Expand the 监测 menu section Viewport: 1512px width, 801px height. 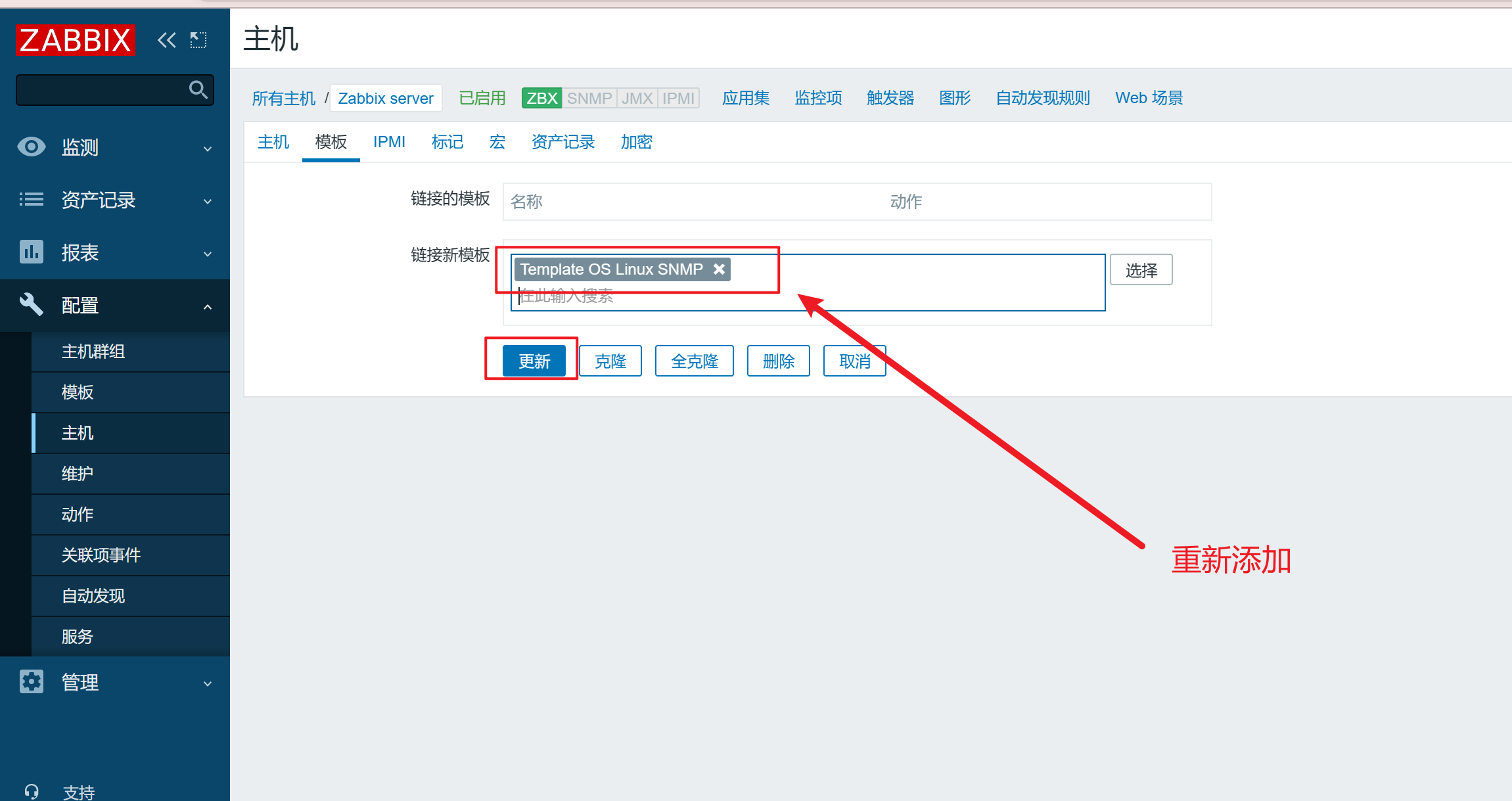115,147
